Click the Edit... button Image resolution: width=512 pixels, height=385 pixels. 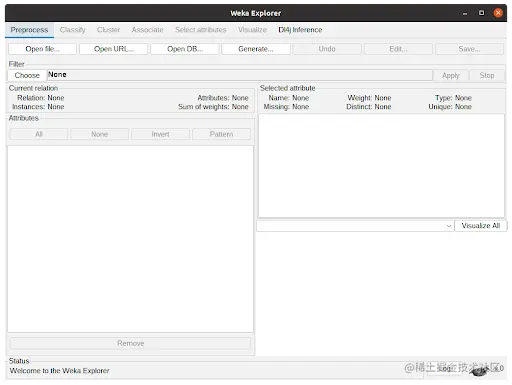point(398,49)
